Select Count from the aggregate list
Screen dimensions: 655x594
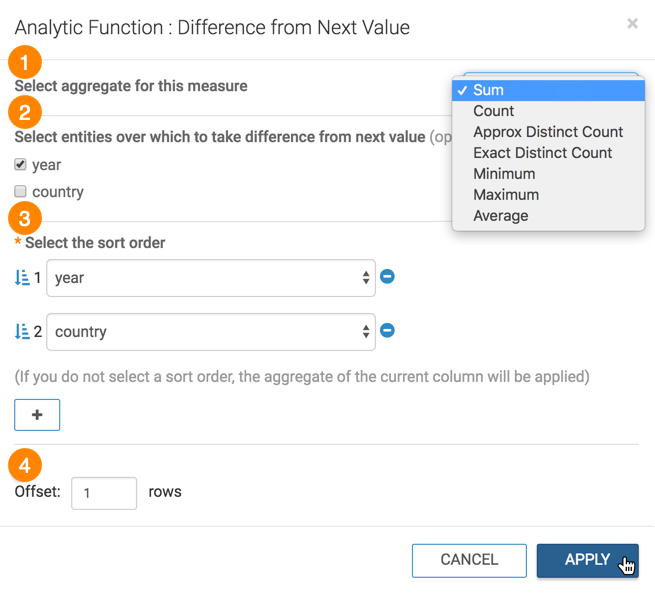coord(494,111)
